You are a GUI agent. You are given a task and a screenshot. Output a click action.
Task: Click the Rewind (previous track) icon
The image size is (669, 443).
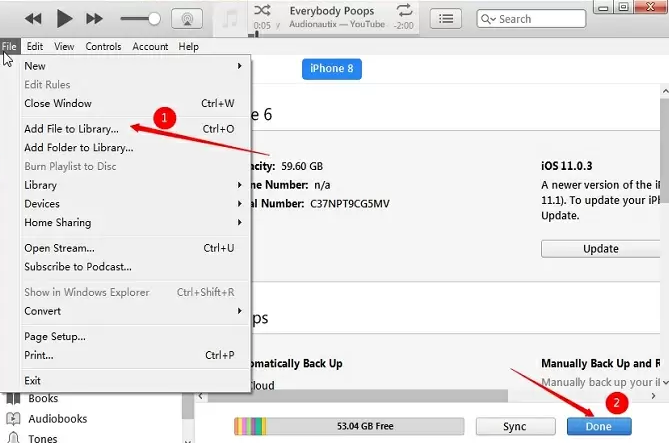(x=34, y=18)
